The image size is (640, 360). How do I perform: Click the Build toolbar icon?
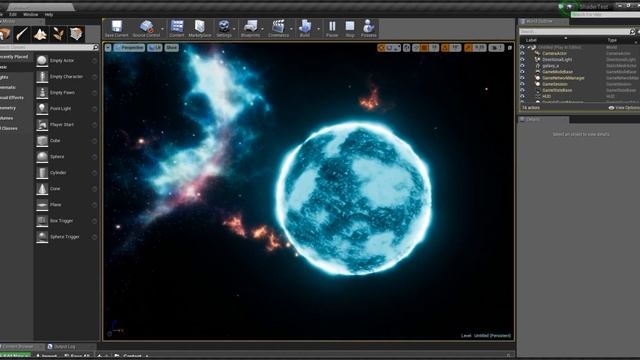click(305, 26)
